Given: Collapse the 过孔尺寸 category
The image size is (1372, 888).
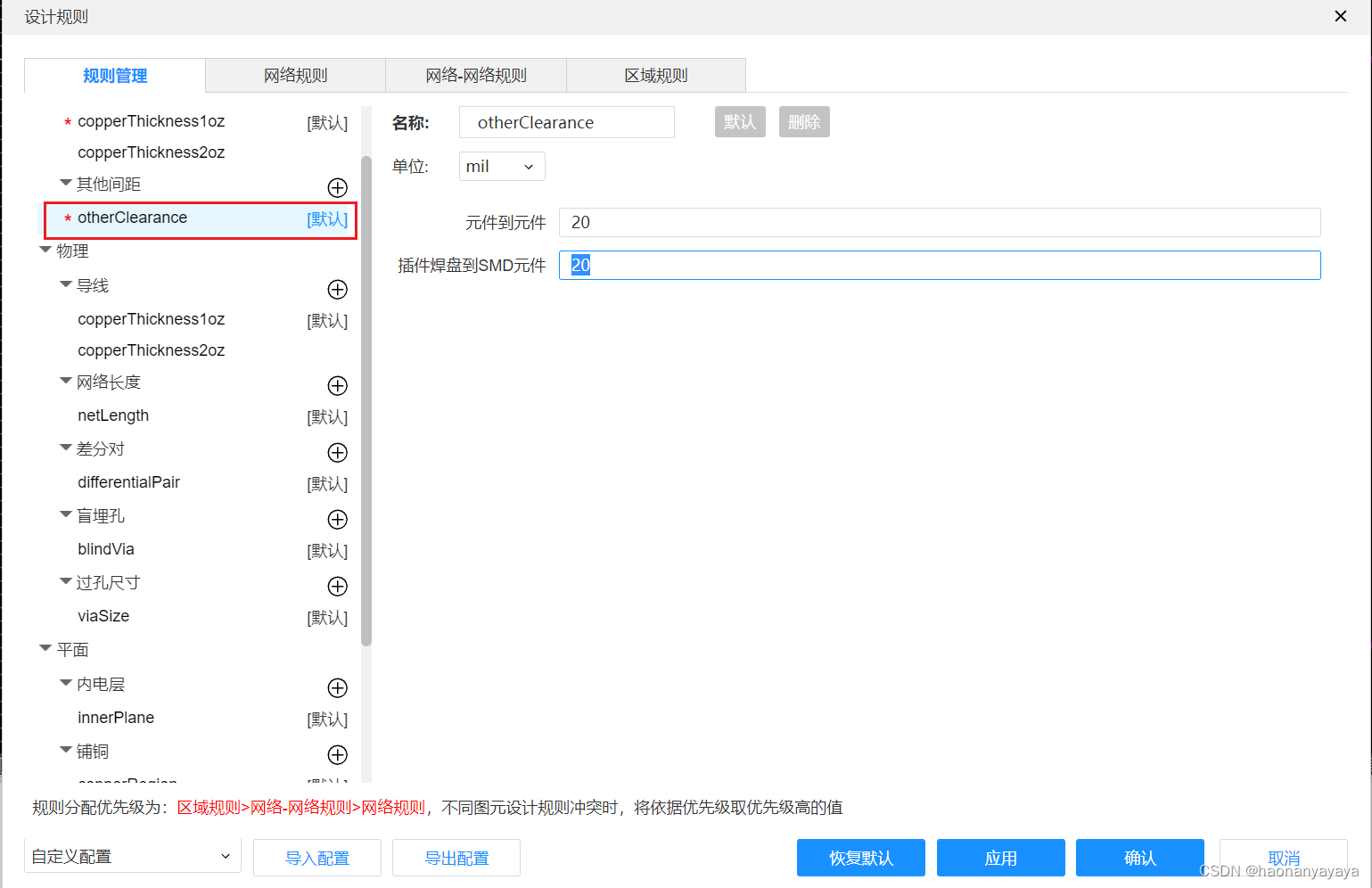Looking at the screenshot, I should point(65,581).
